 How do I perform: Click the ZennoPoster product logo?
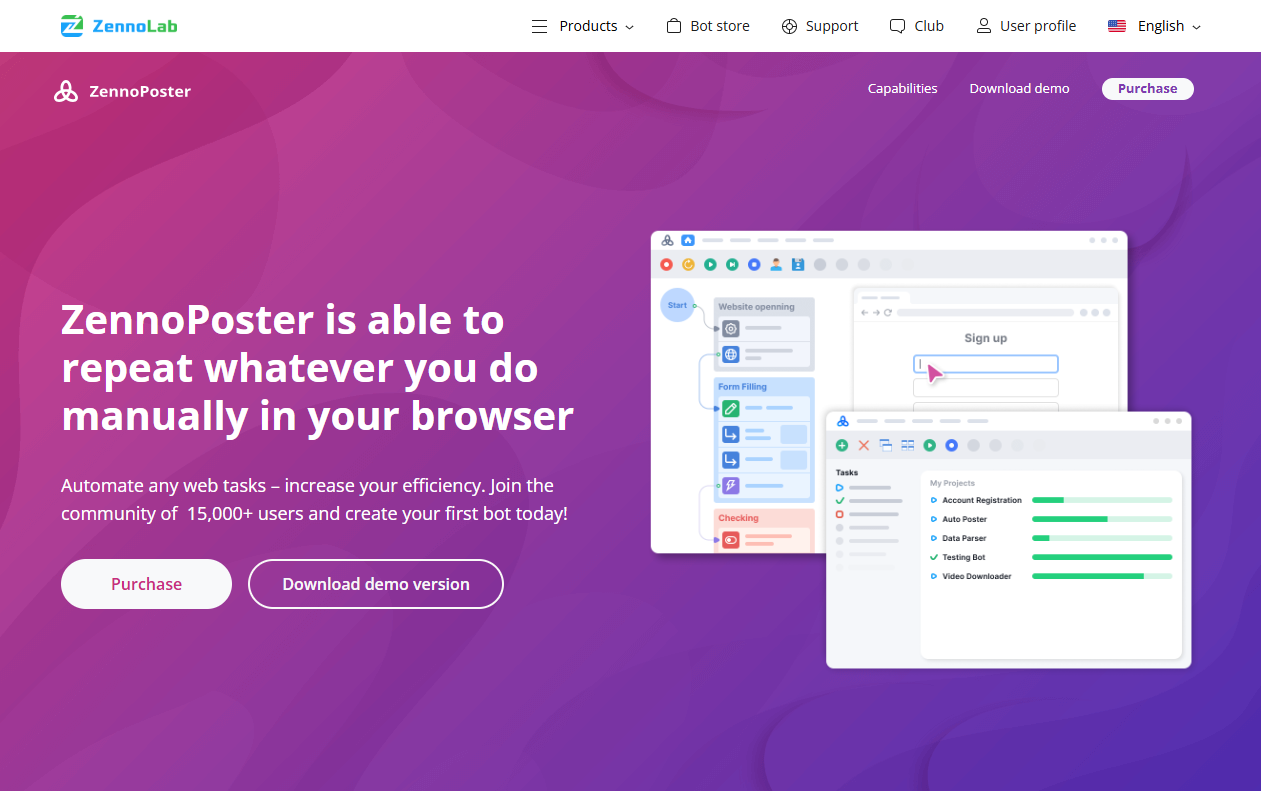click(x=122, y=91)
